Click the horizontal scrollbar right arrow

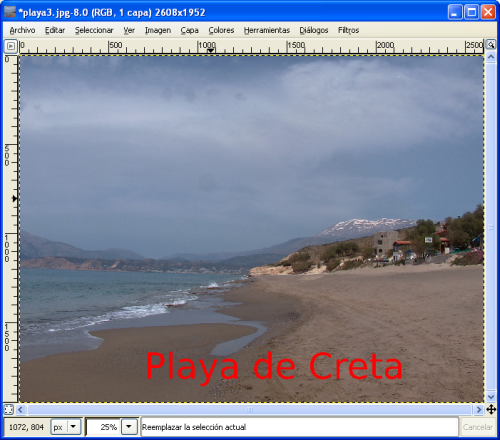[x=479, y=409]
